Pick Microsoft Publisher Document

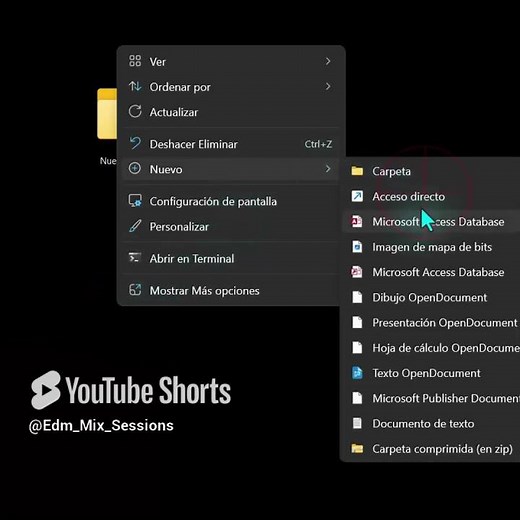pos(431,398)
